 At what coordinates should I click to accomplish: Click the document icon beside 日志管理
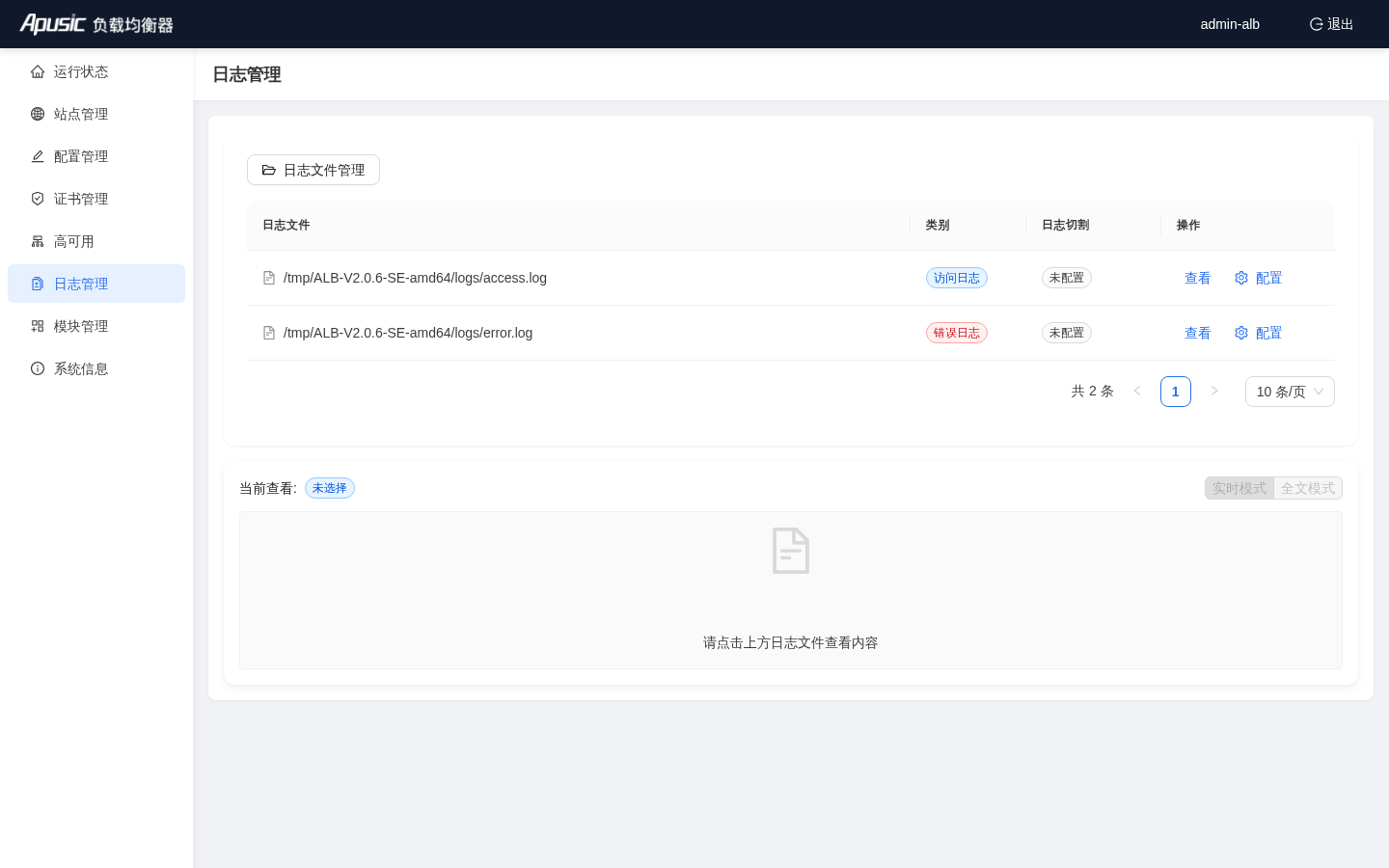tap(38, 284)
